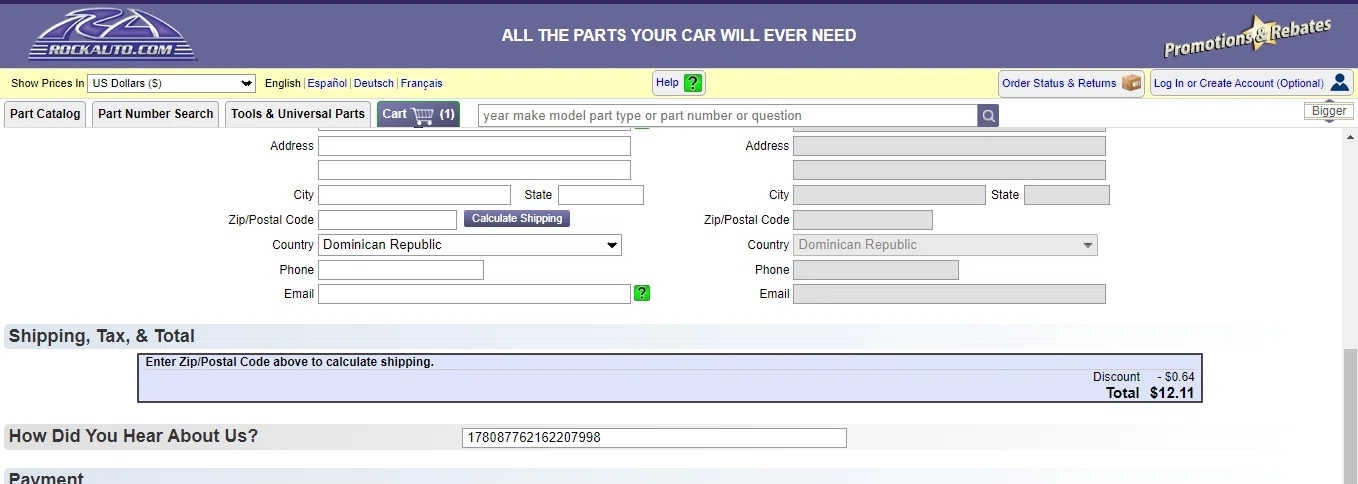Click the shopping cart icon

pyautogui.click(x=423, y=114)
